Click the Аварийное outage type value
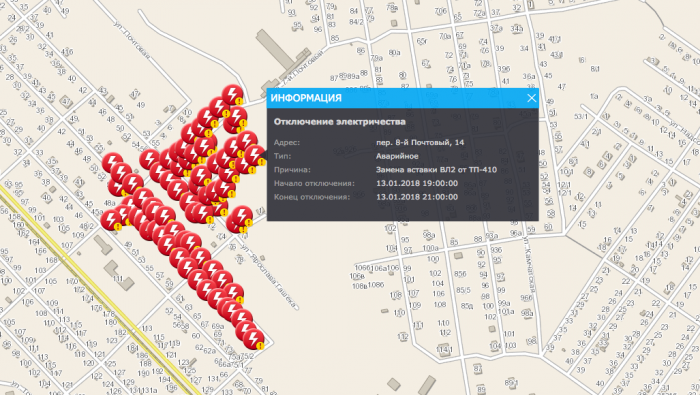This screenshot has width=700, height=395. pyautogui.click(x=397, y=156)
